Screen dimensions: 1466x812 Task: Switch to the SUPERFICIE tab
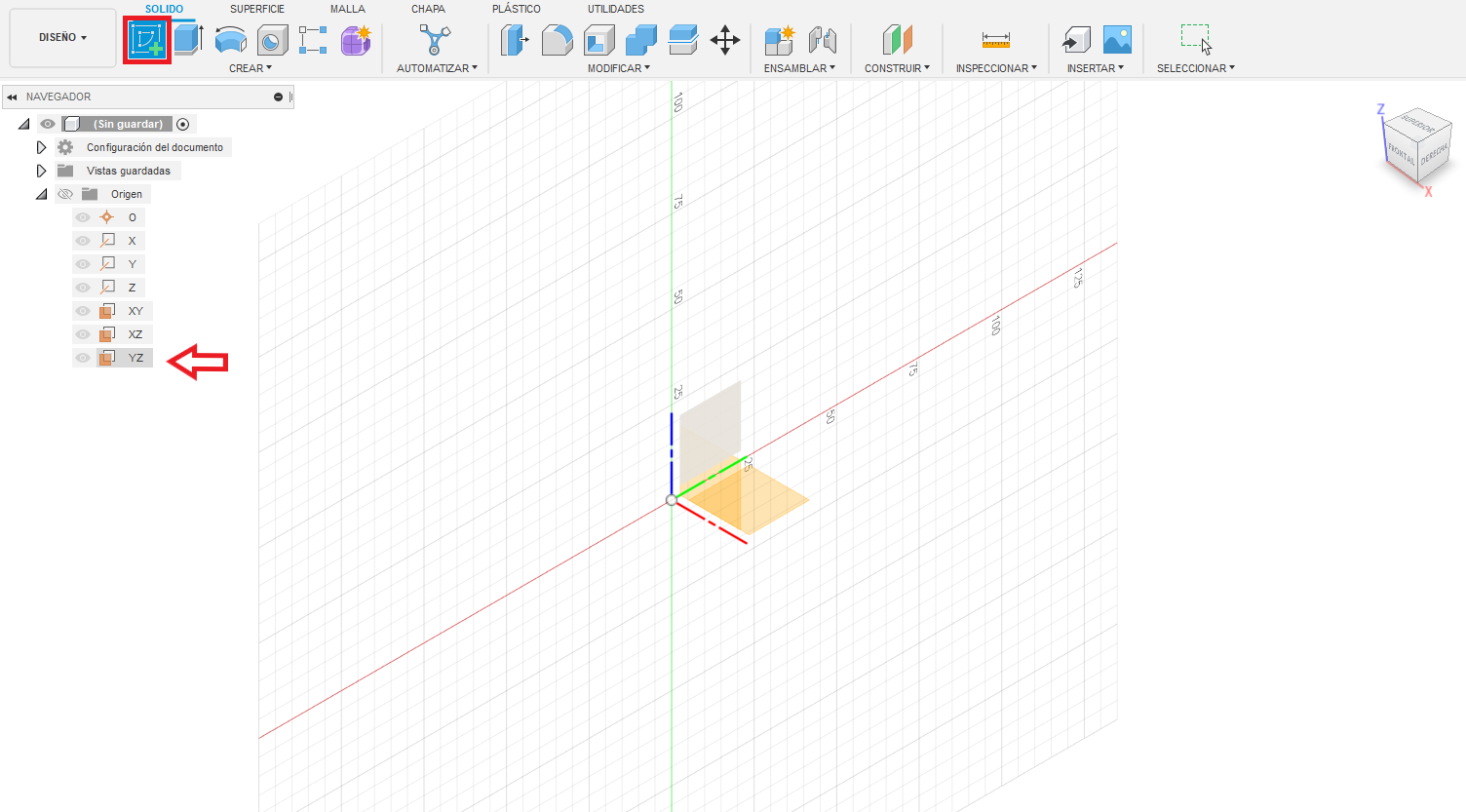257,9
